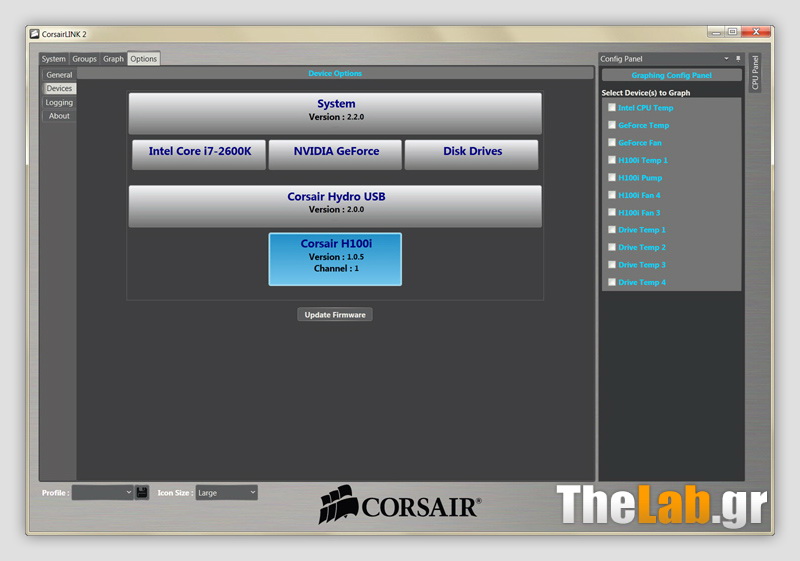Select the Corsair H100i device tile
The width and height of the screenshot is (800, 561).
(x=335, y=259)
